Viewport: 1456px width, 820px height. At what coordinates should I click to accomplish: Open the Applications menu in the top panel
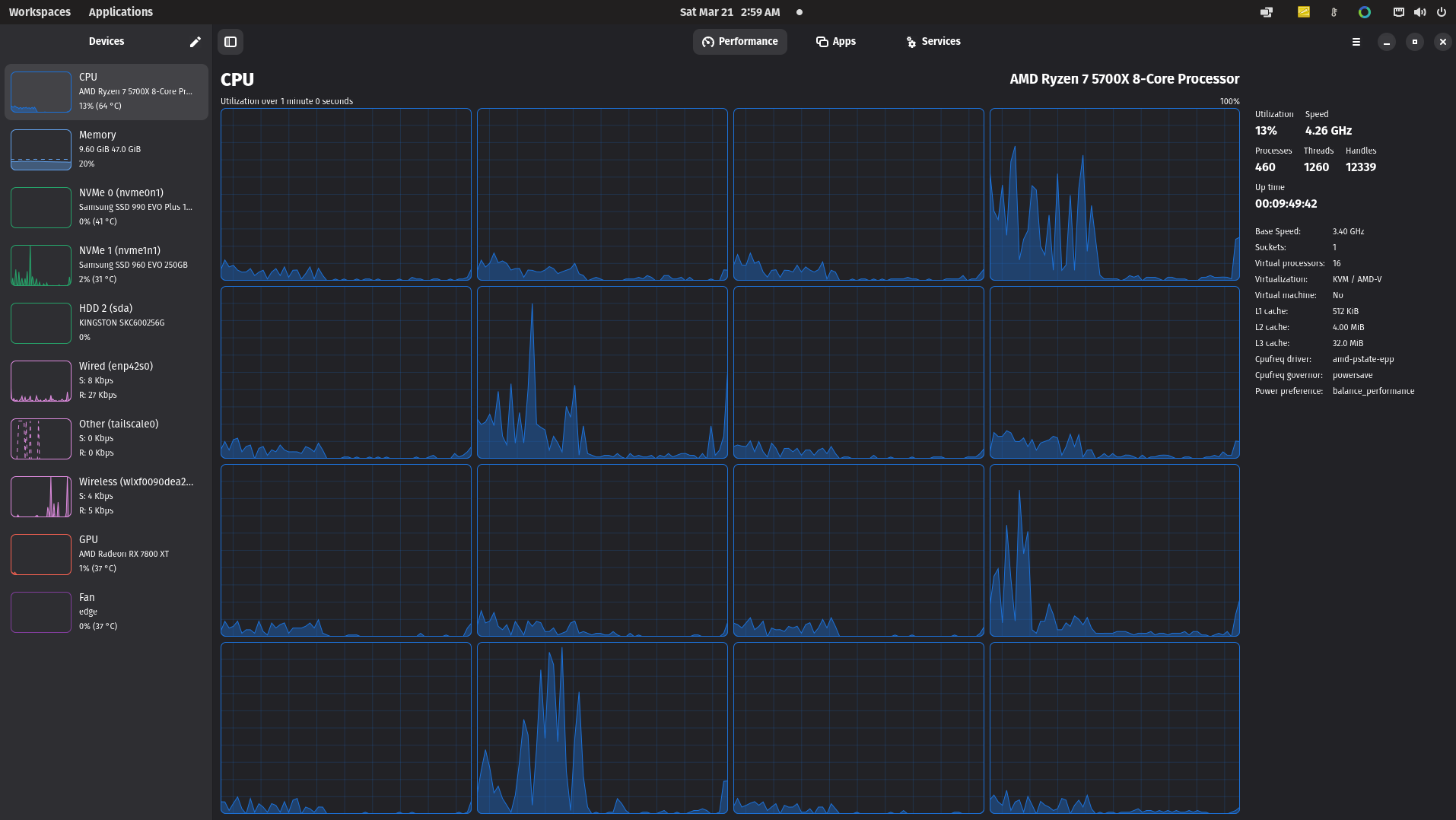(x=120, y=12)
